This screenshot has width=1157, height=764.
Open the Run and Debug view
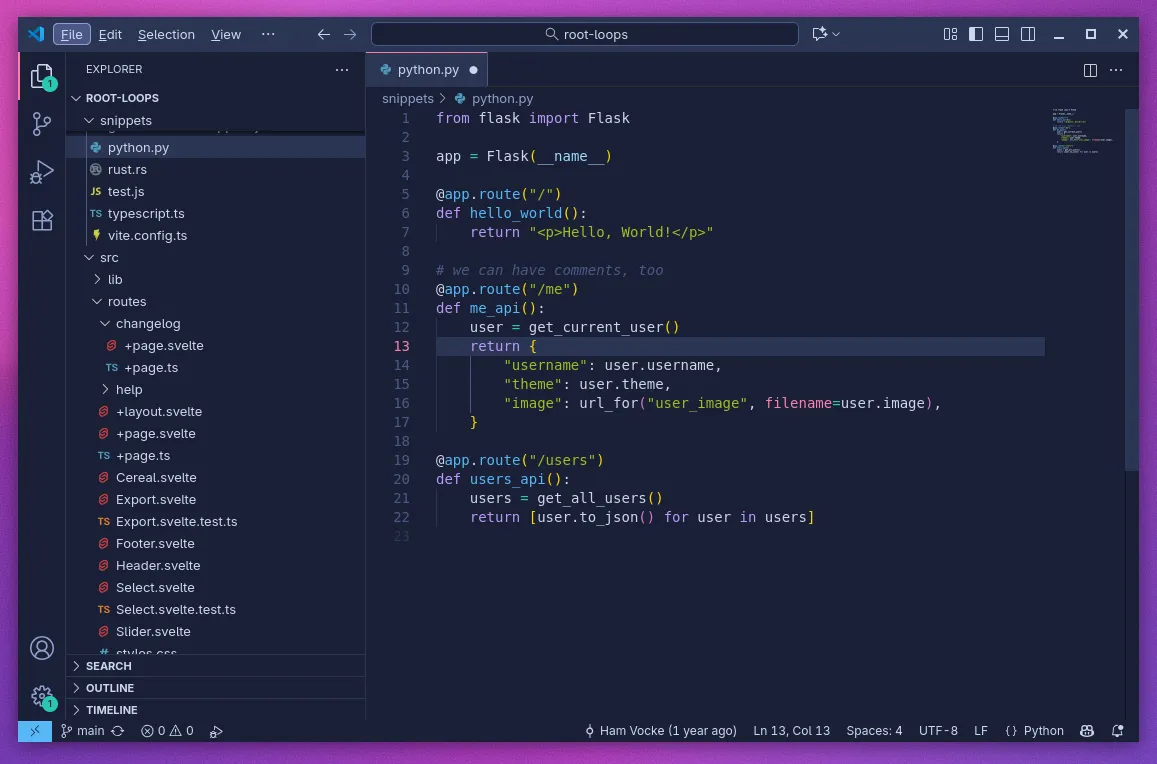point(41,171)
